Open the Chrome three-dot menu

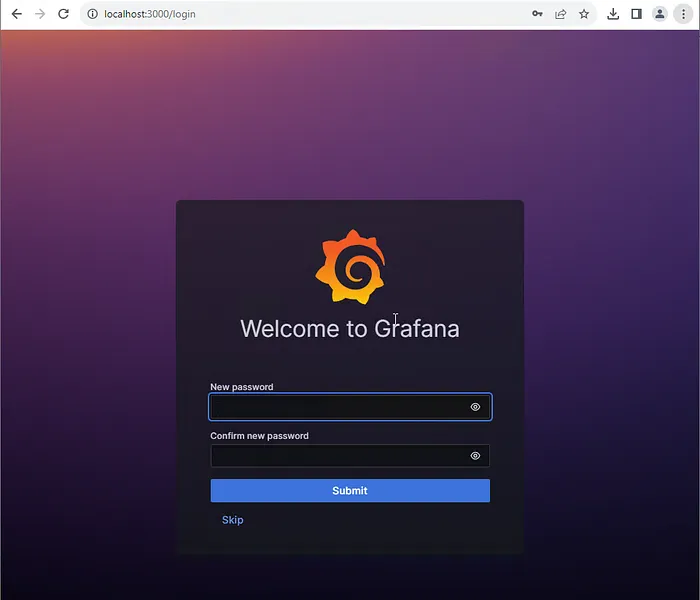(682, 14)
